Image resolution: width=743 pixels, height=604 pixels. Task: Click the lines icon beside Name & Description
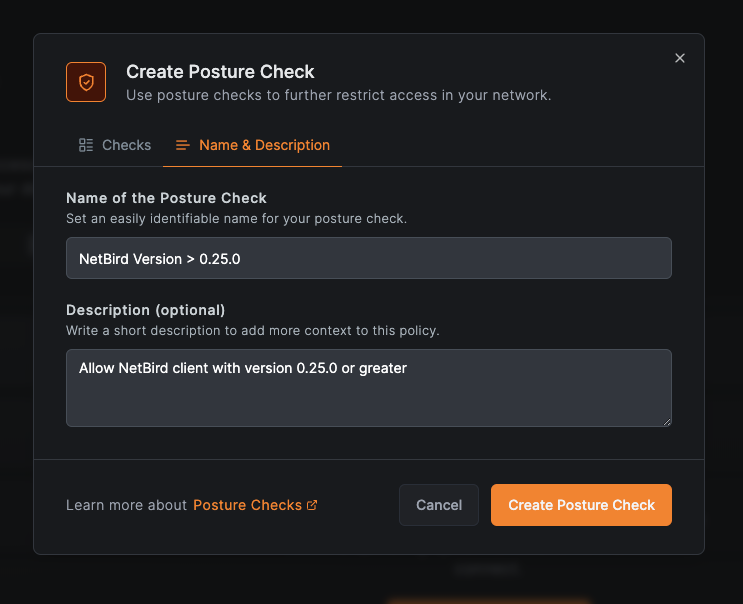click(183, 145)
